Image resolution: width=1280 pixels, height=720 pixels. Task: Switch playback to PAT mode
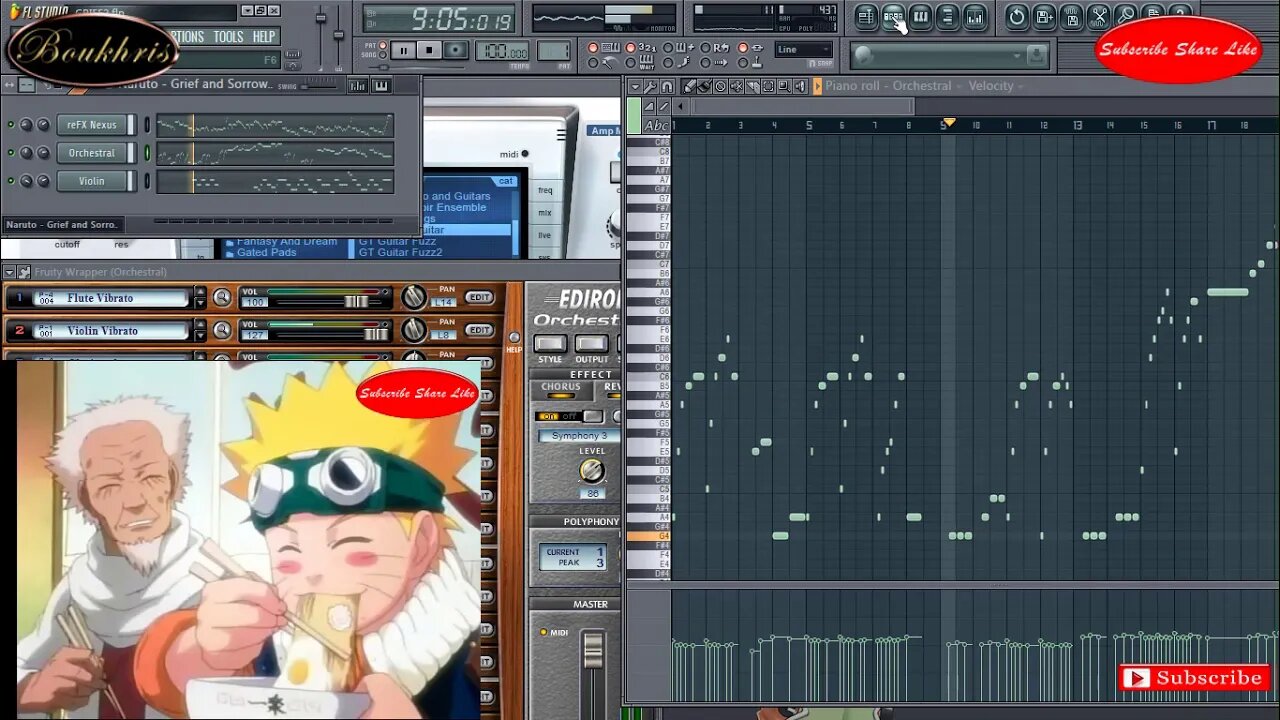382,45
